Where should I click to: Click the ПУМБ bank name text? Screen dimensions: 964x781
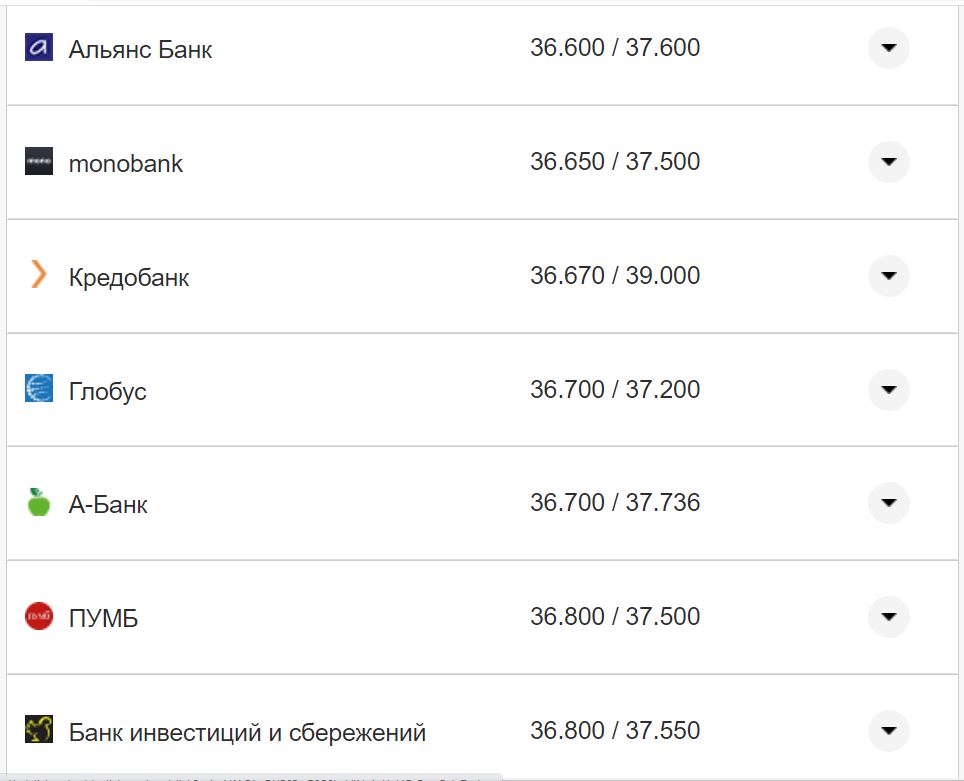(103, 619)
